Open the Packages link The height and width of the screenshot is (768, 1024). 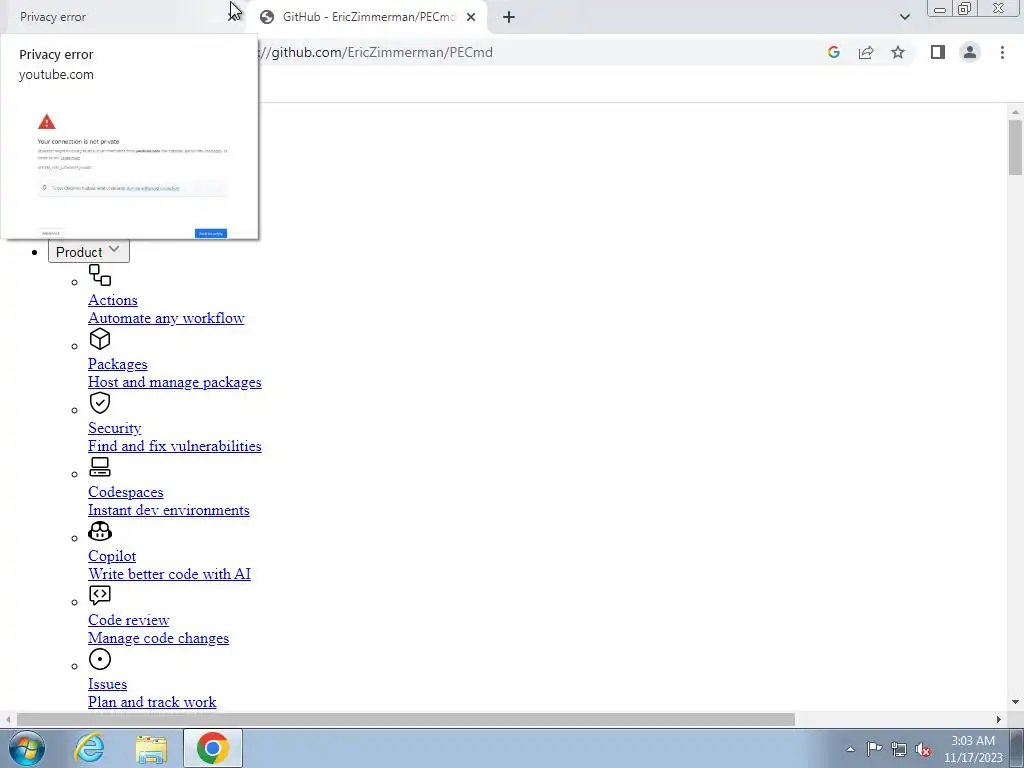[x=118, y=364]
